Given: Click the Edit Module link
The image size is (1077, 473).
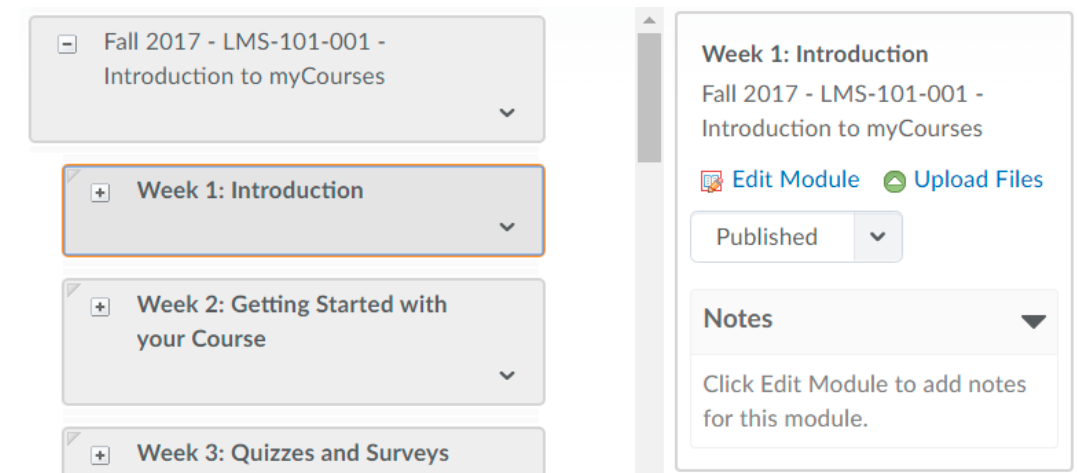Looking at the screenshot, I should (795, 179).
